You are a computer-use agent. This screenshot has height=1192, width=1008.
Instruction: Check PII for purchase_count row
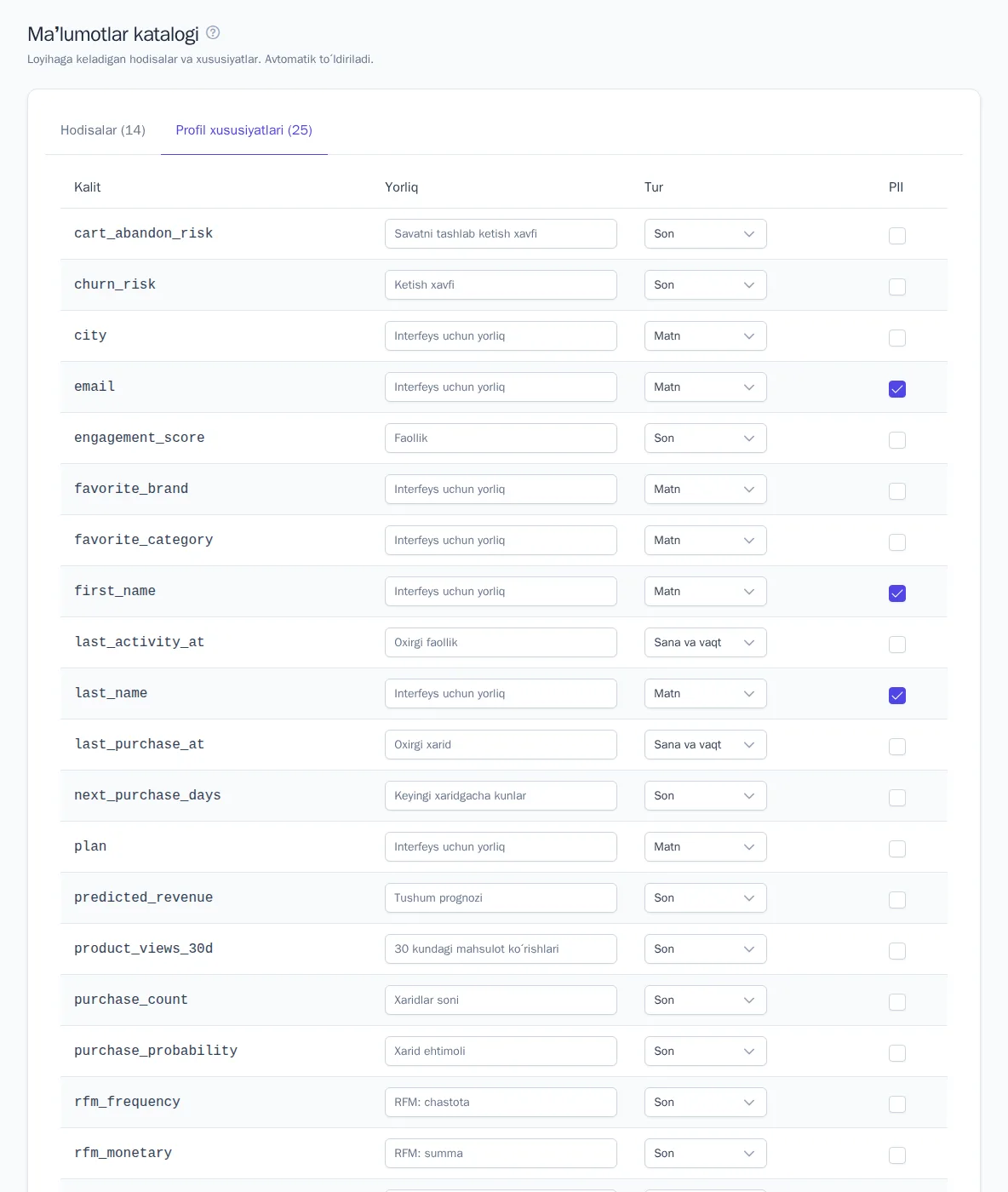coord(897,1002)
